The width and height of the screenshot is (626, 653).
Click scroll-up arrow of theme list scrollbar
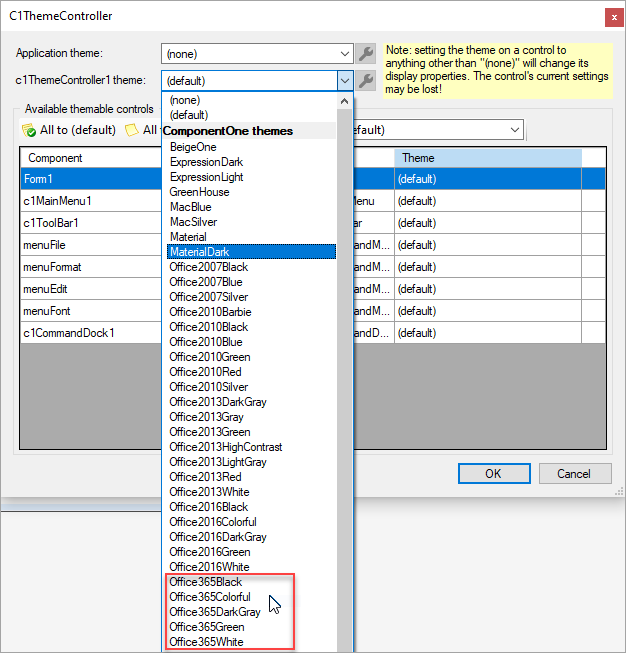click(345, 101)
